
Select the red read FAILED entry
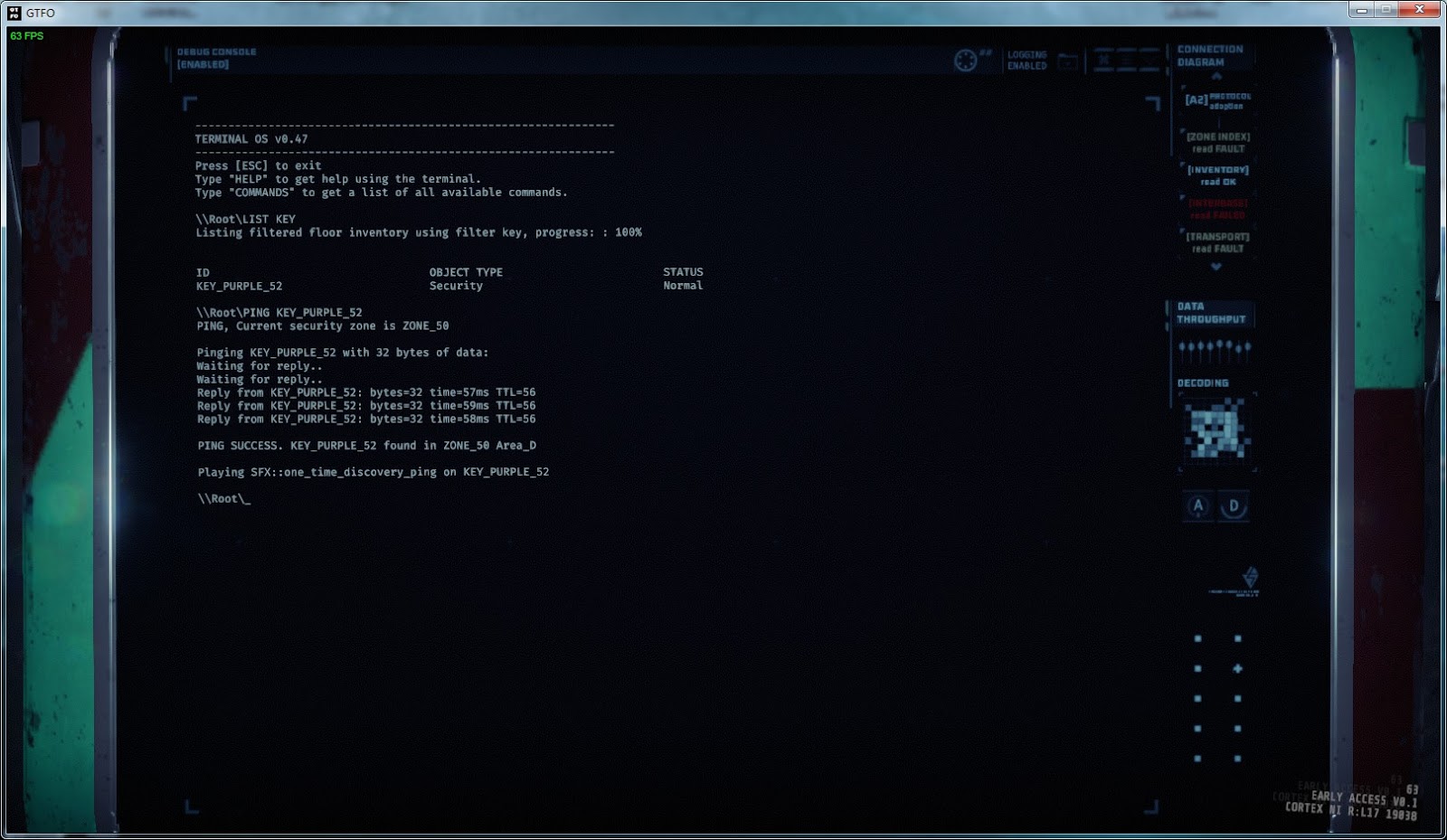click(1218, 209)
